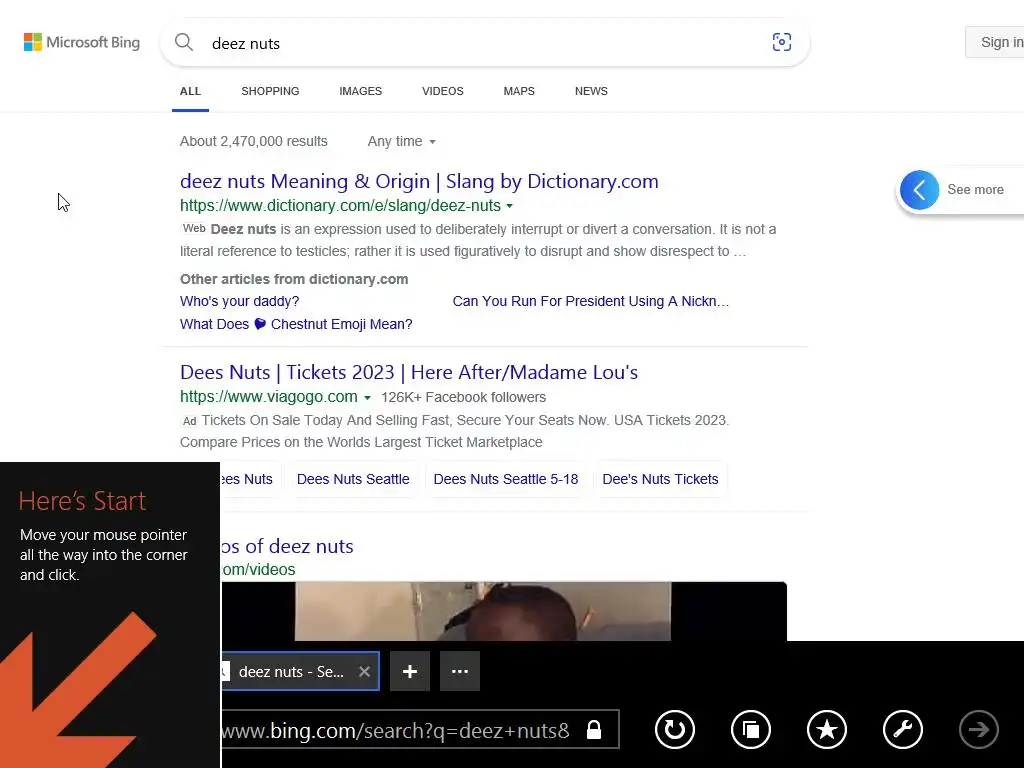Expand the dictionary.com URL dropdown arrow
The image size is (1024, 768).
tap(509, 206)
